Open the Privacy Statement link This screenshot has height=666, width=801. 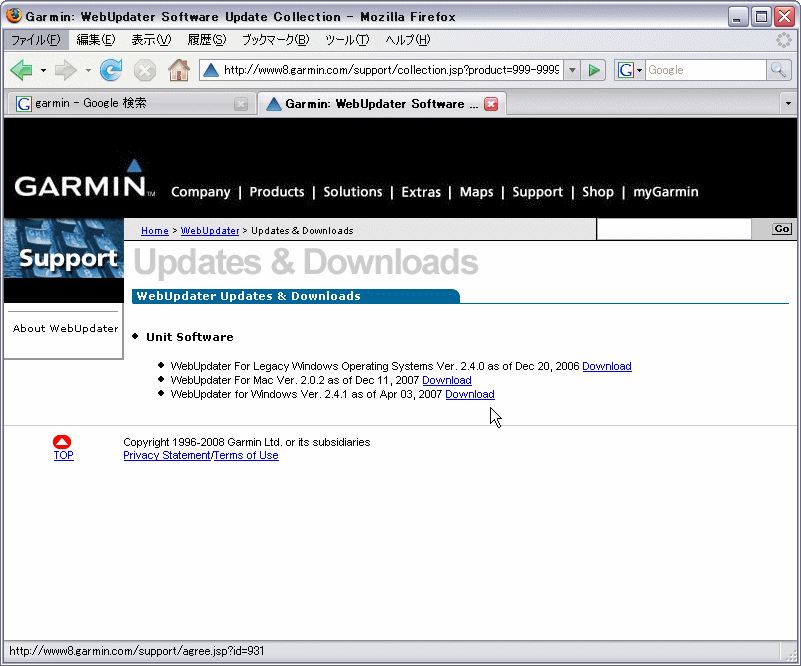click(167, 456)
